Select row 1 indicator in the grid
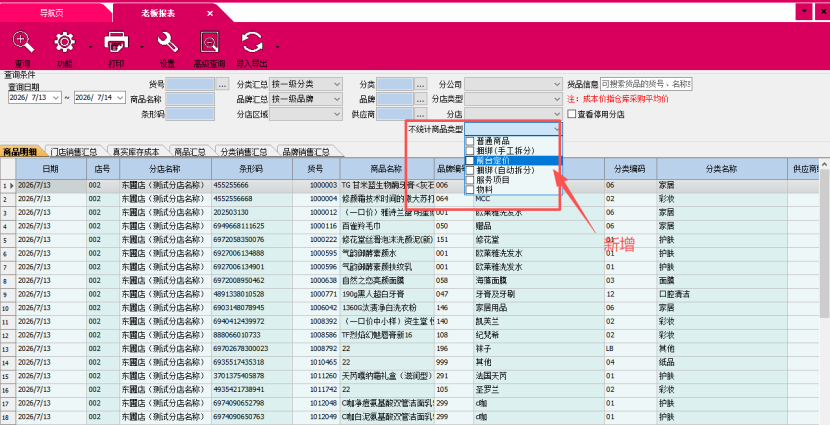The height and width of the screenshot is (425, 830). (8, 186)
